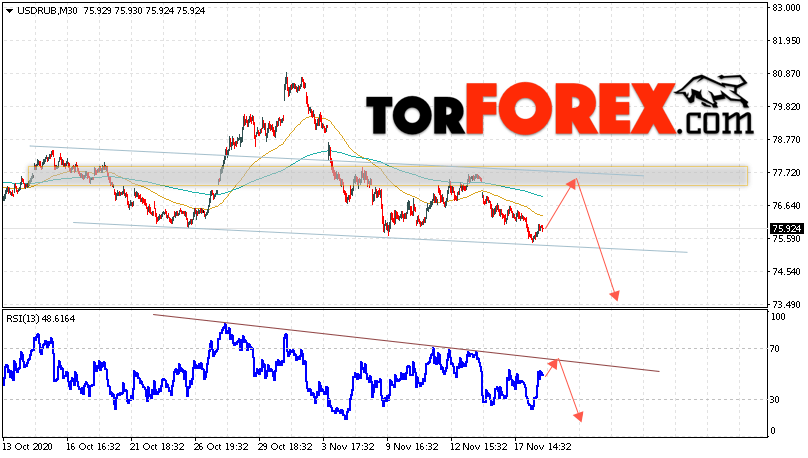Click the time label 21 Oct 18:32
This screenshot has height=458, width=808.
[157, 446]
